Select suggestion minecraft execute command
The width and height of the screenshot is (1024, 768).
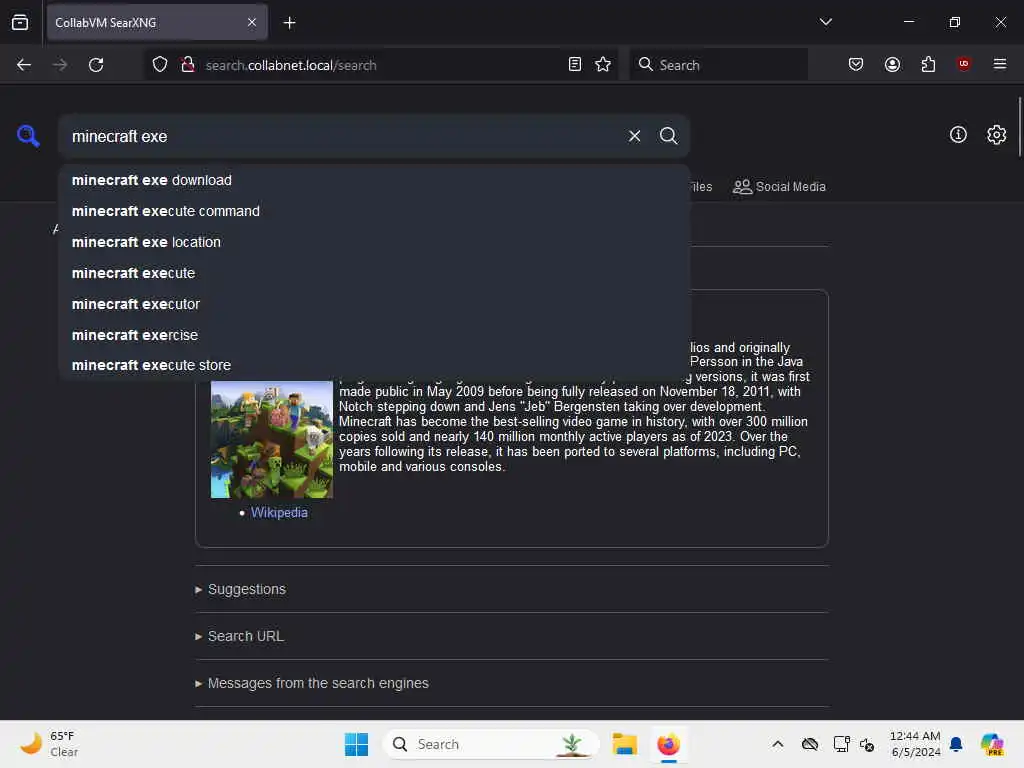coord(374,211)
